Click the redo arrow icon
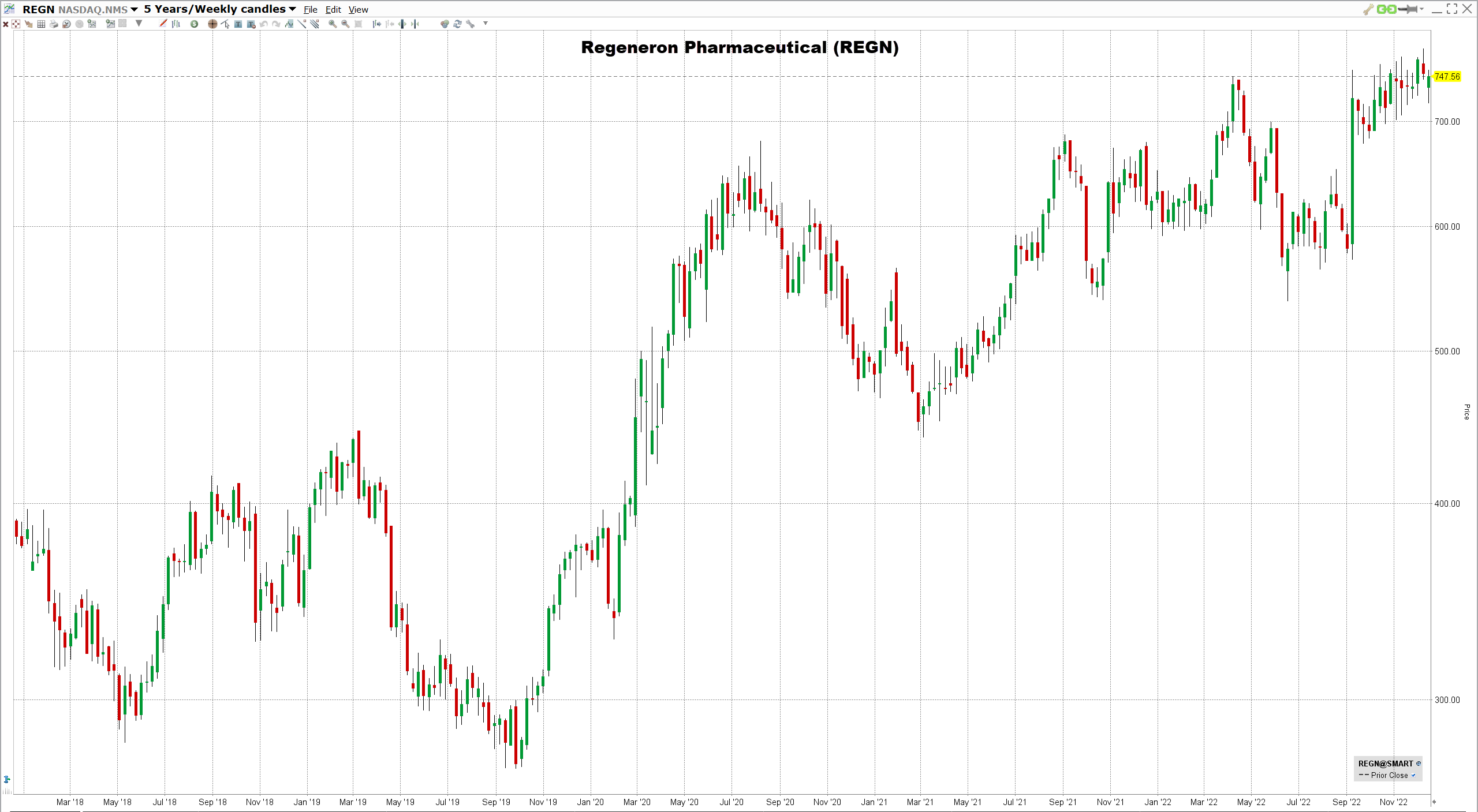 [276, 24]
